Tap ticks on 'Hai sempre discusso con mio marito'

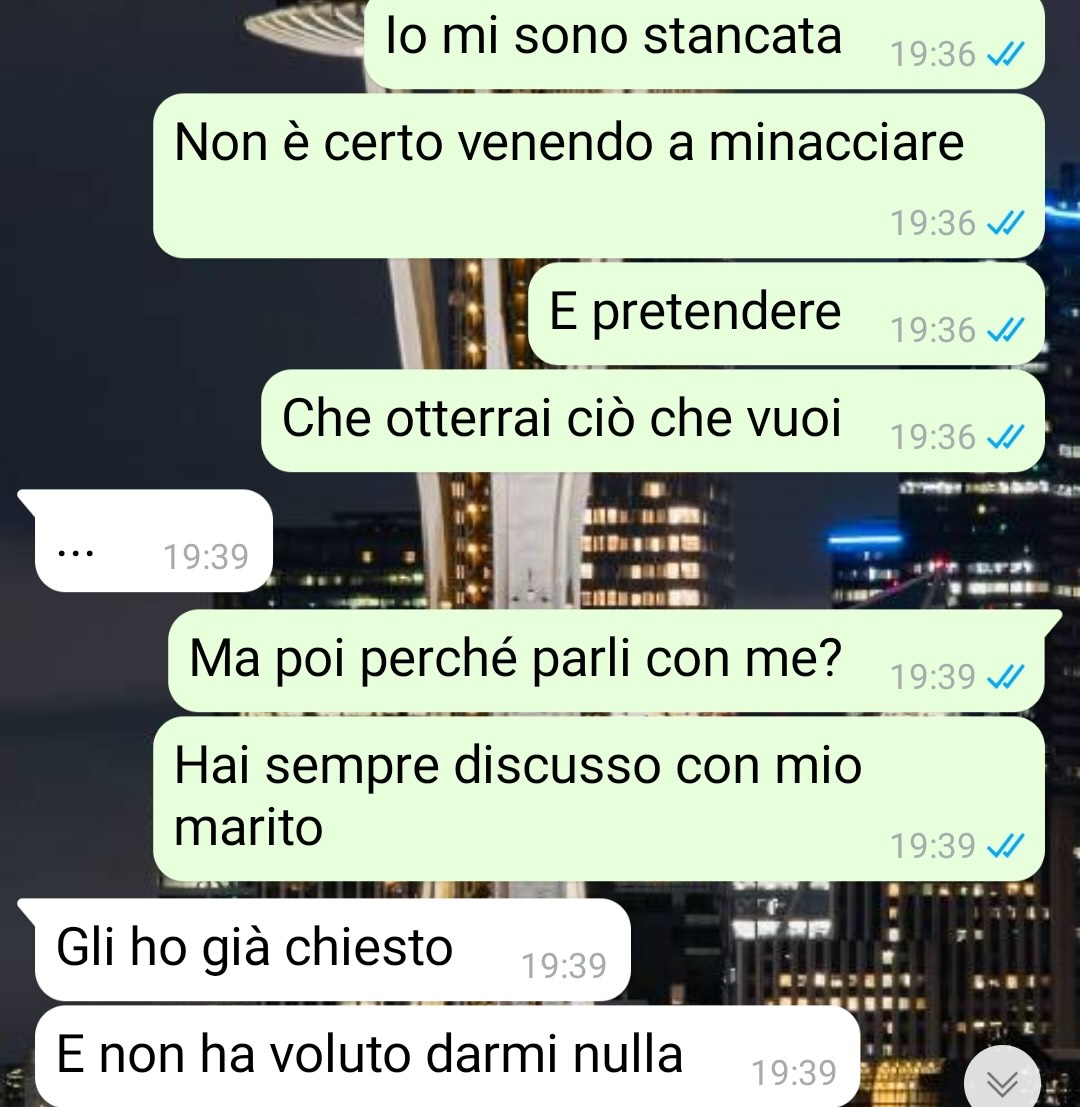(x=1005, y=844)
